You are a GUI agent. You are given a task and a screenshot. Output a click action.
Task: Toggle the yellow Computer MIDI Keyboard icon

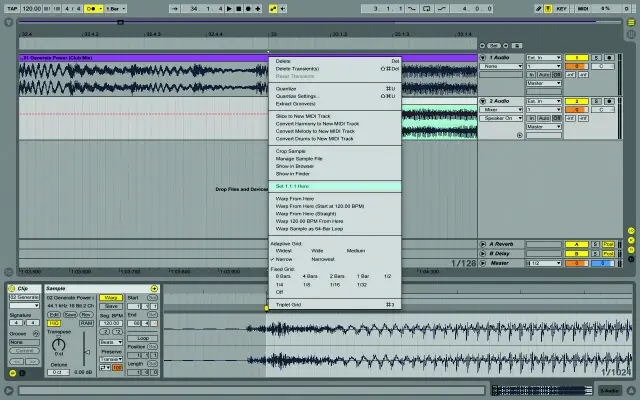point(548,9)
